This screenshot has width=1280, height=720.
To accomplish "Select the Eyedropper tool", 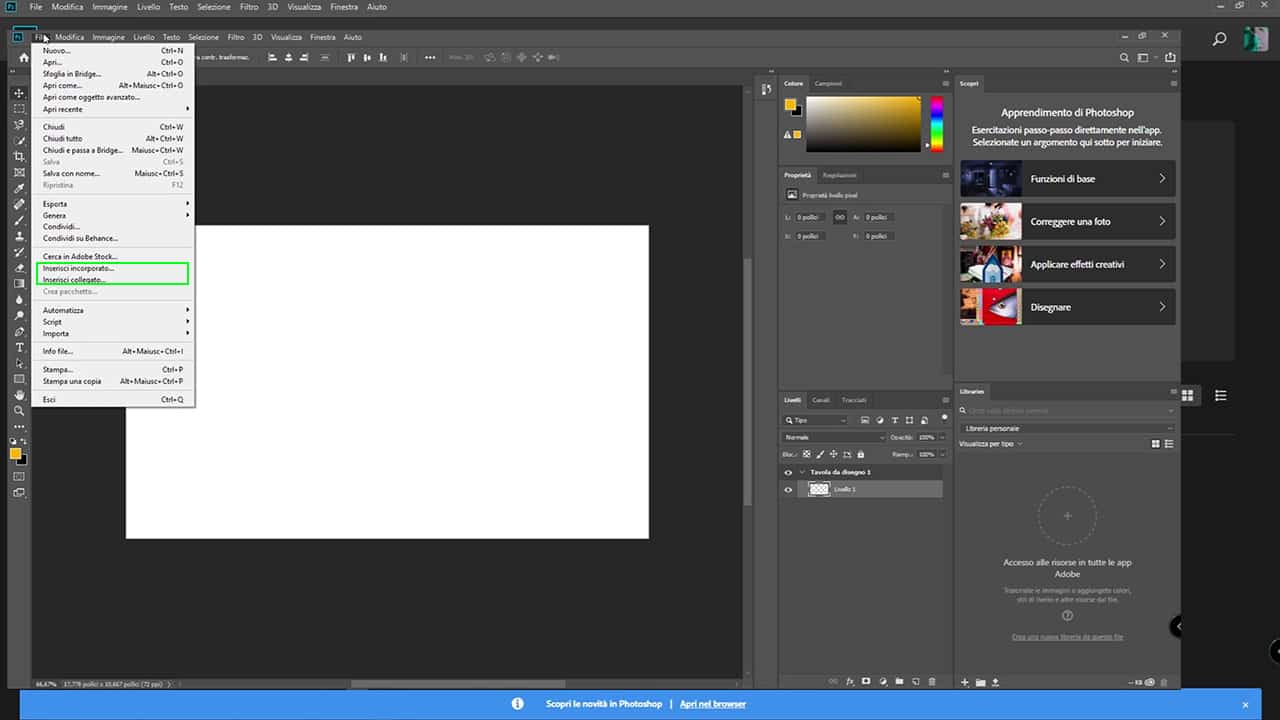I will (19, 188).
